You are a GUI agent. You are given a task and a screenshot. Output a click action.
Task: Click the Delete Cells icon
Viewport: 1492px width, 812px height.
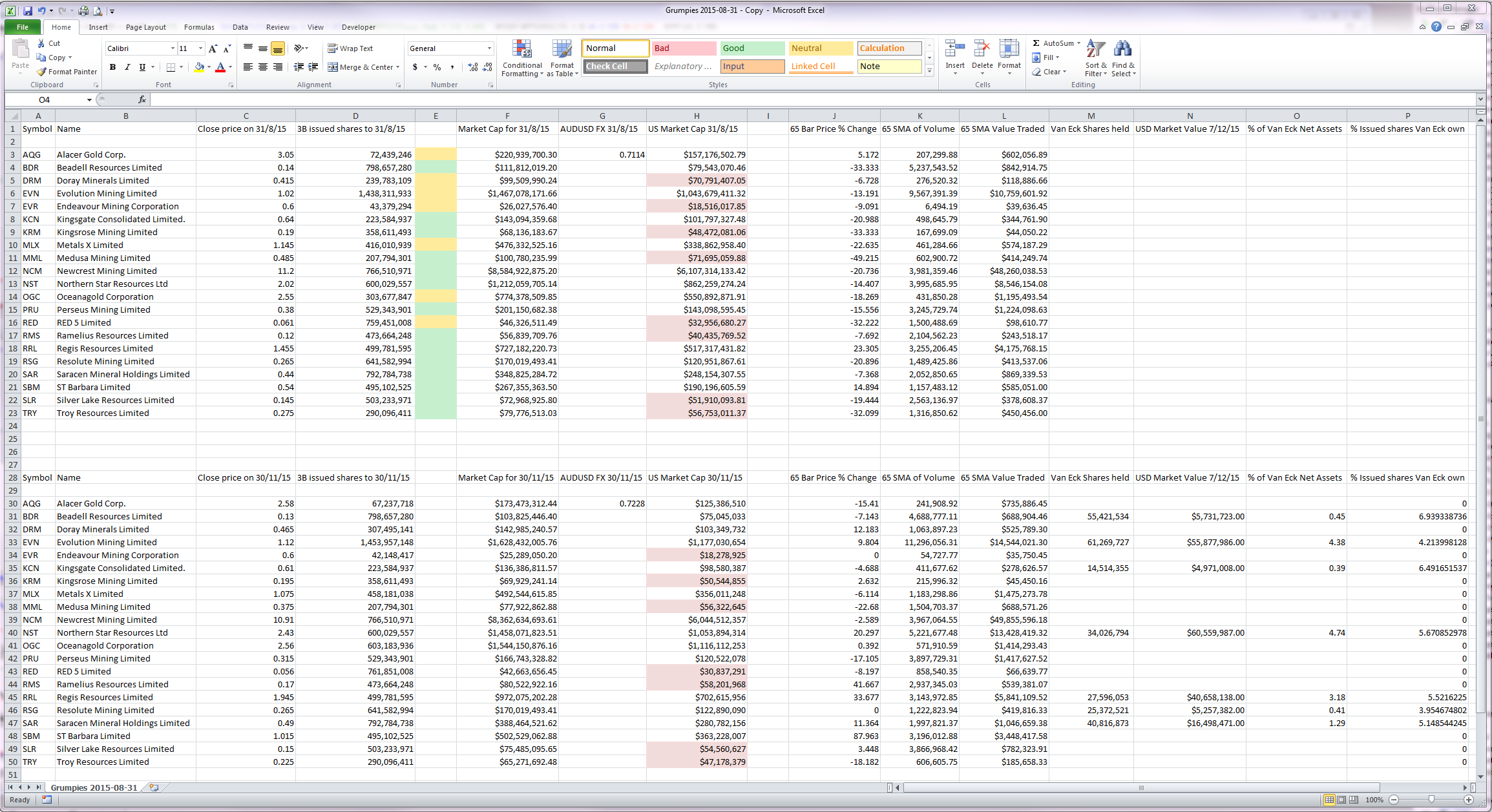(982, 49)
